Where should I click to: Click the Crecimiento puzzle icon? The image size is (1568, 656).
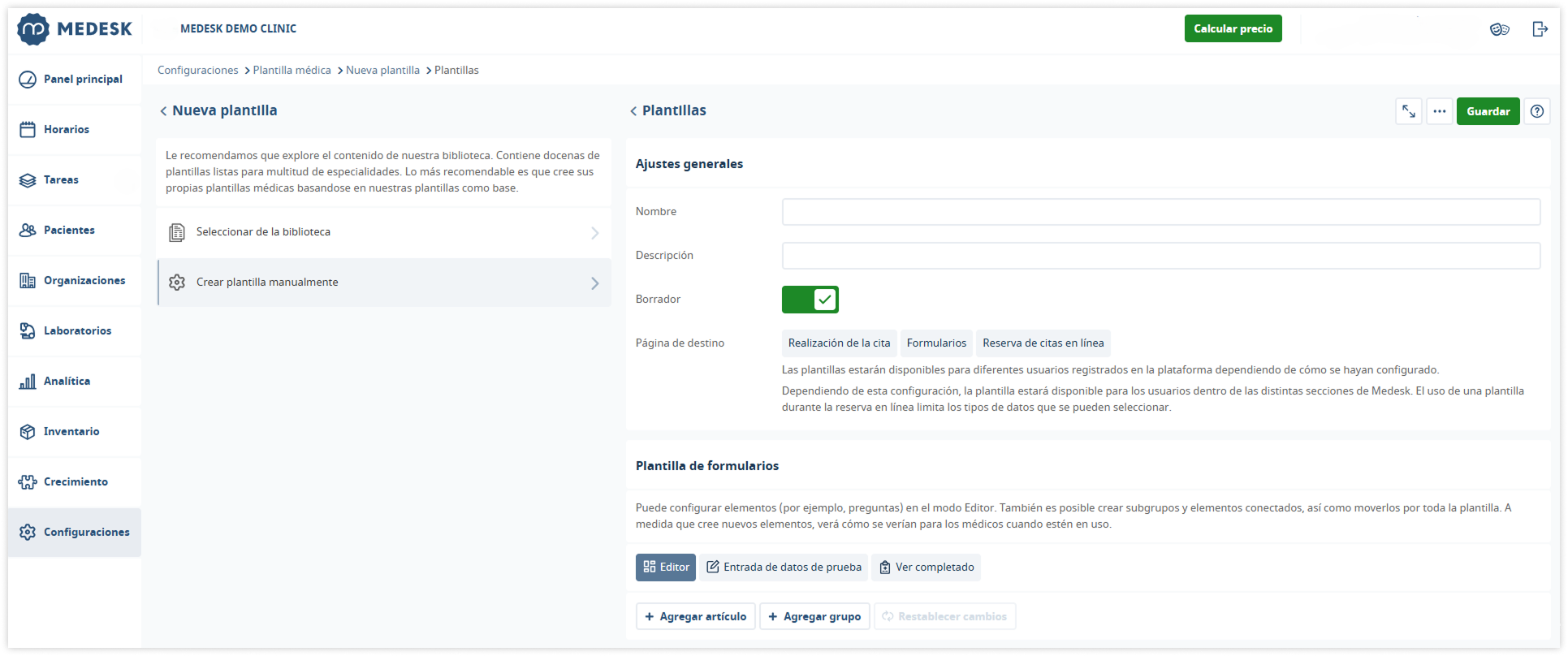[x=28, y=481]
